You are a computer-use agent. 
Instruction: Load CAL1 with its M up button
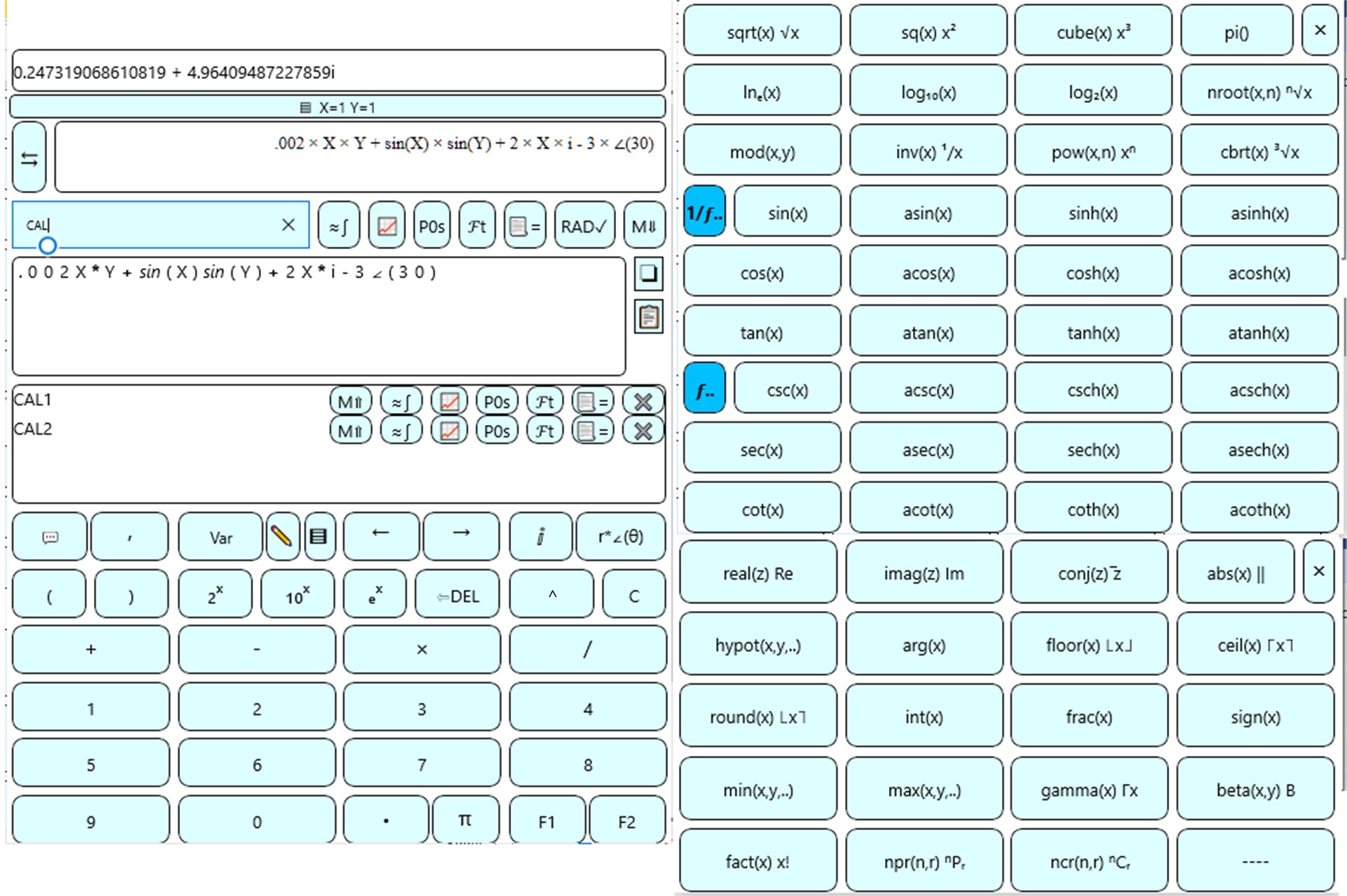pos(350,402)
